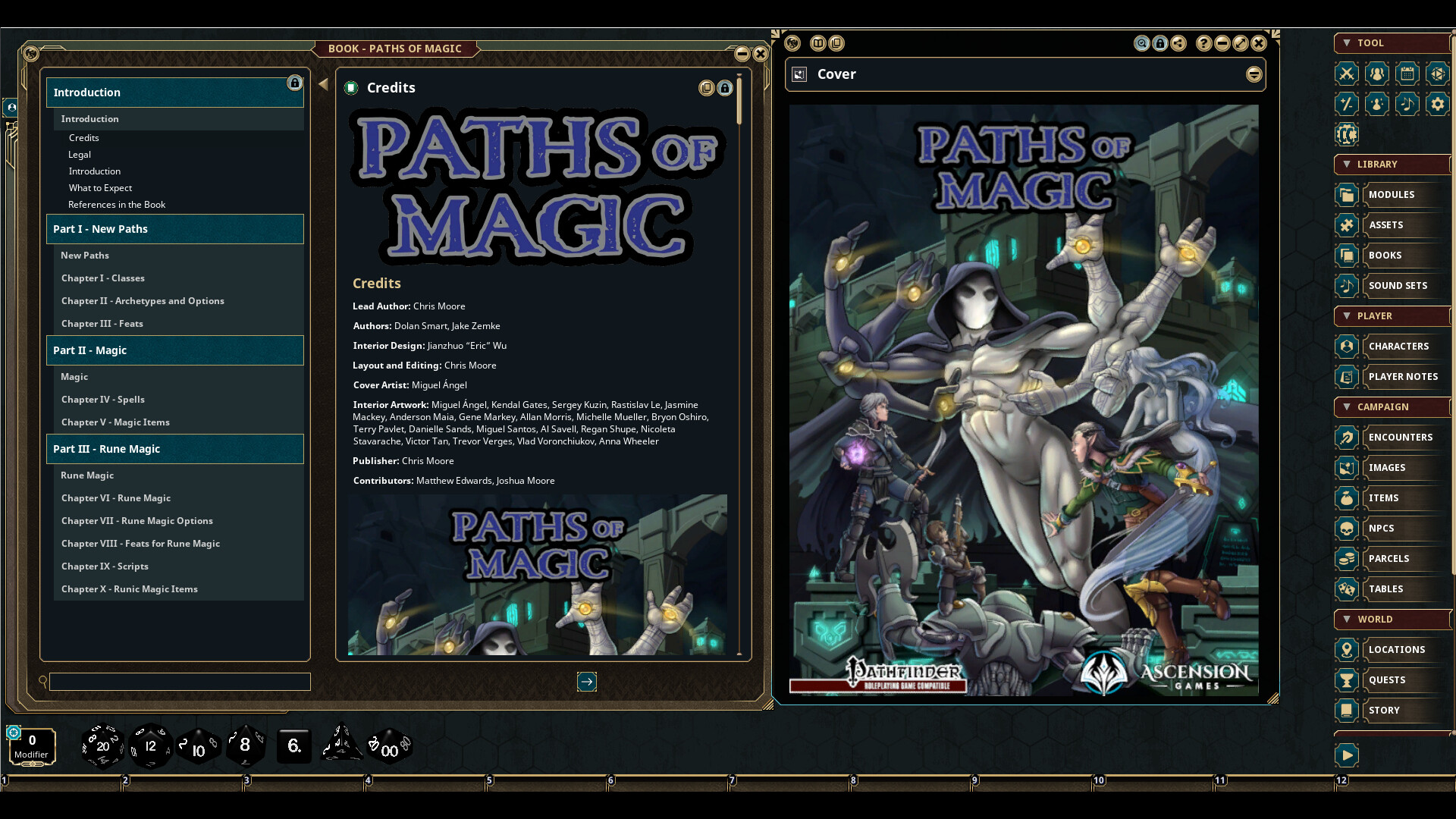Select Credits under the Introduction section
Image resolution: width=1456 pixels, height=819 pixels.
(x=83, y=137)
